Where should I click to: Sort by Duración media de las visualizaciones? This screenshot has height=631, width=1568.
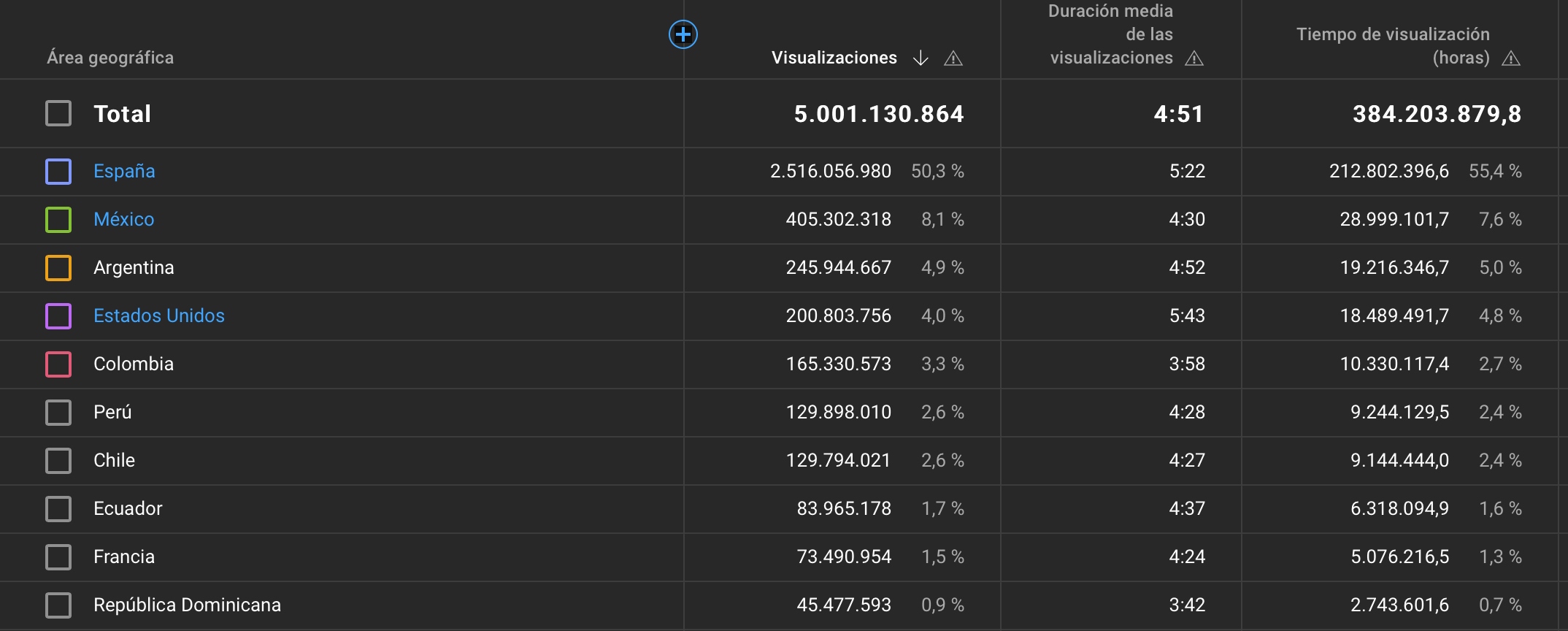1111,35
